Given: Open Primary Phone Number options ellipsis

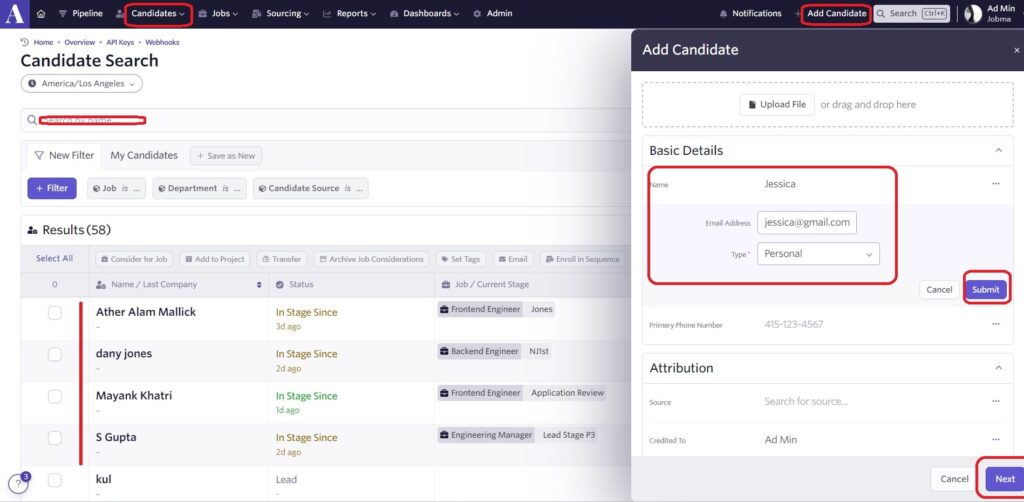Looking at the screenshot, I should click(x=995, y=324).
